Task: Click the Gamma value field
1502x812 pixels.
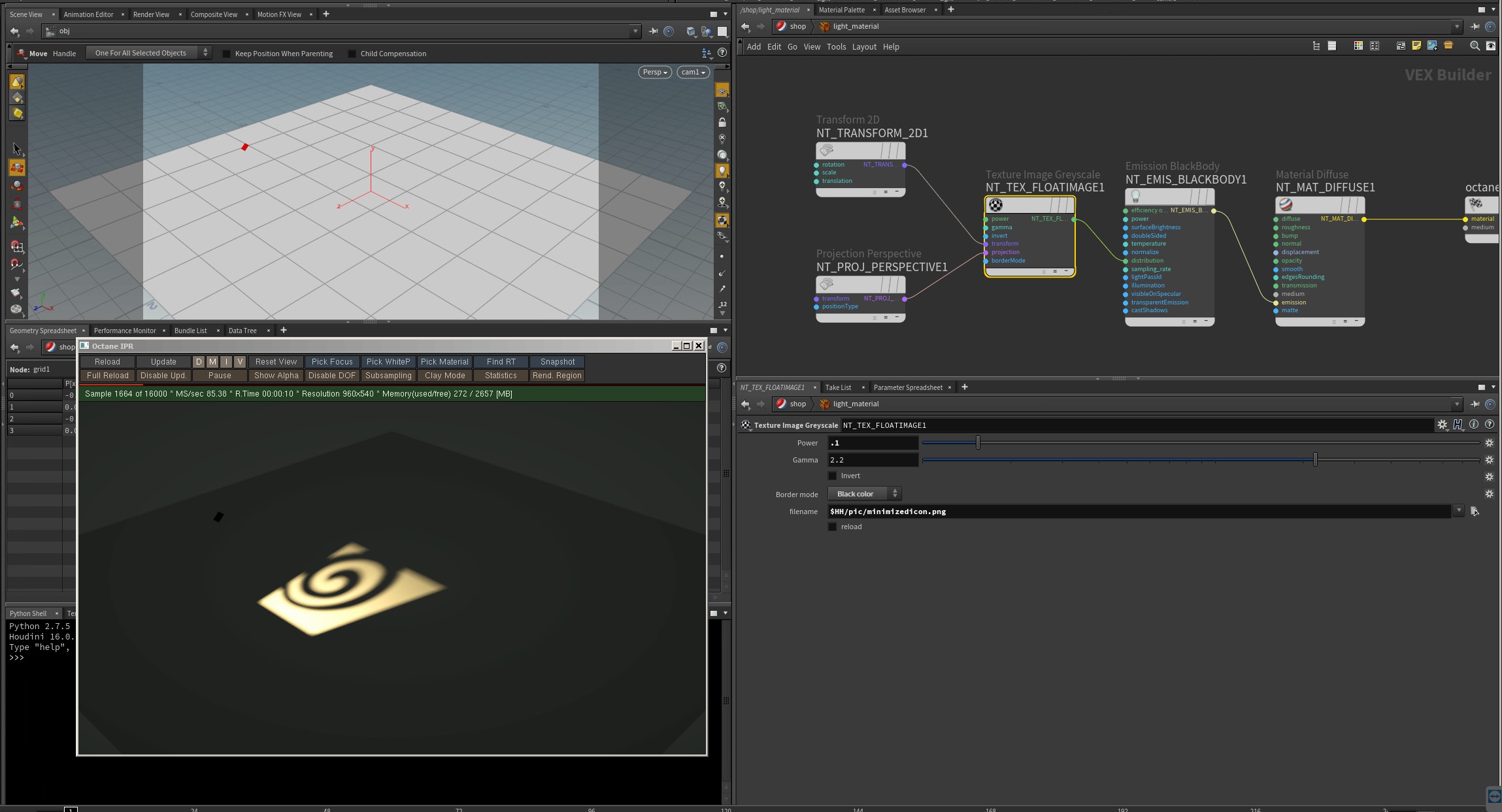Action: 873,460
